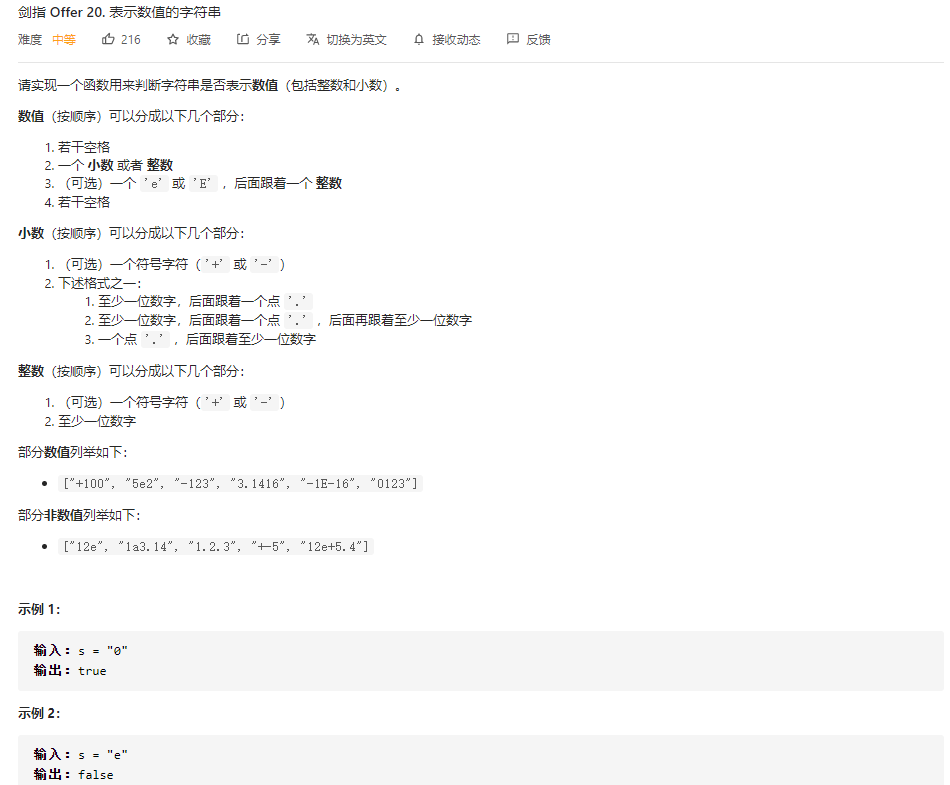Viewport: 950px width, 785px height.
Task: Click the 接收动态 bell icon
Action: (420, 39)
